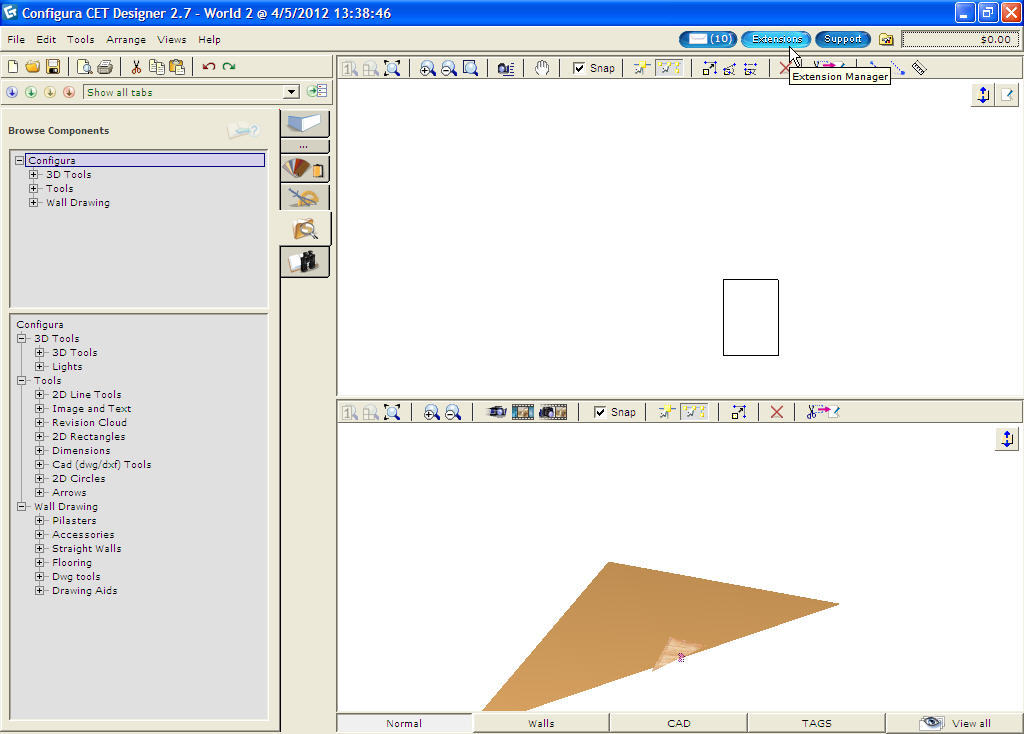
Task: Cut selection with the scissors icon
Action: 136,67
